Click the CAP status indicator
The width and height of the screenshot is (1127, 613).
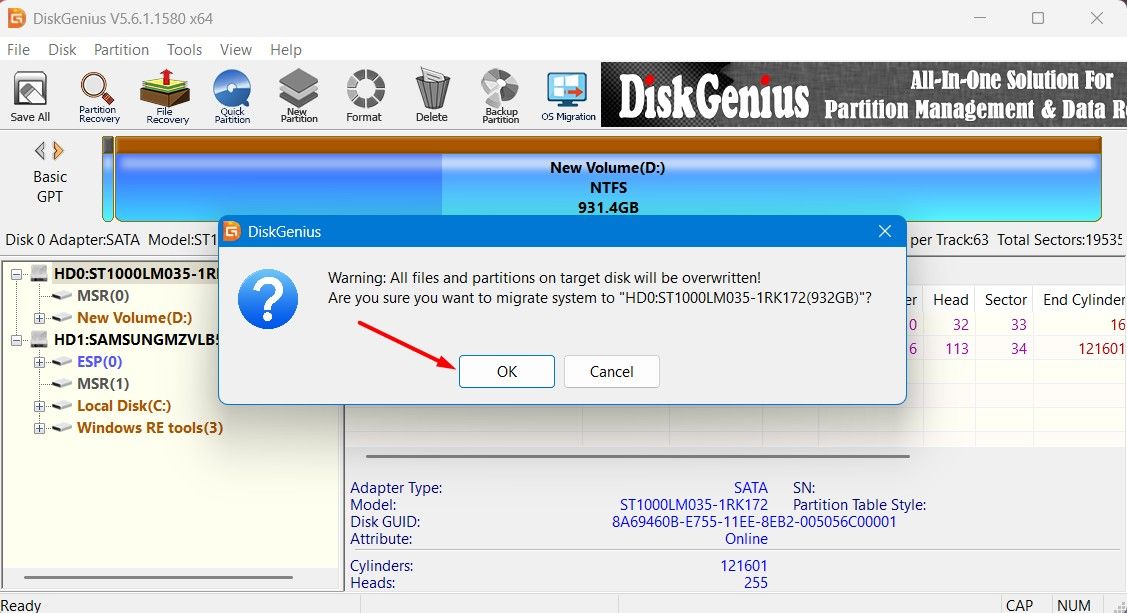point(1019,605)
